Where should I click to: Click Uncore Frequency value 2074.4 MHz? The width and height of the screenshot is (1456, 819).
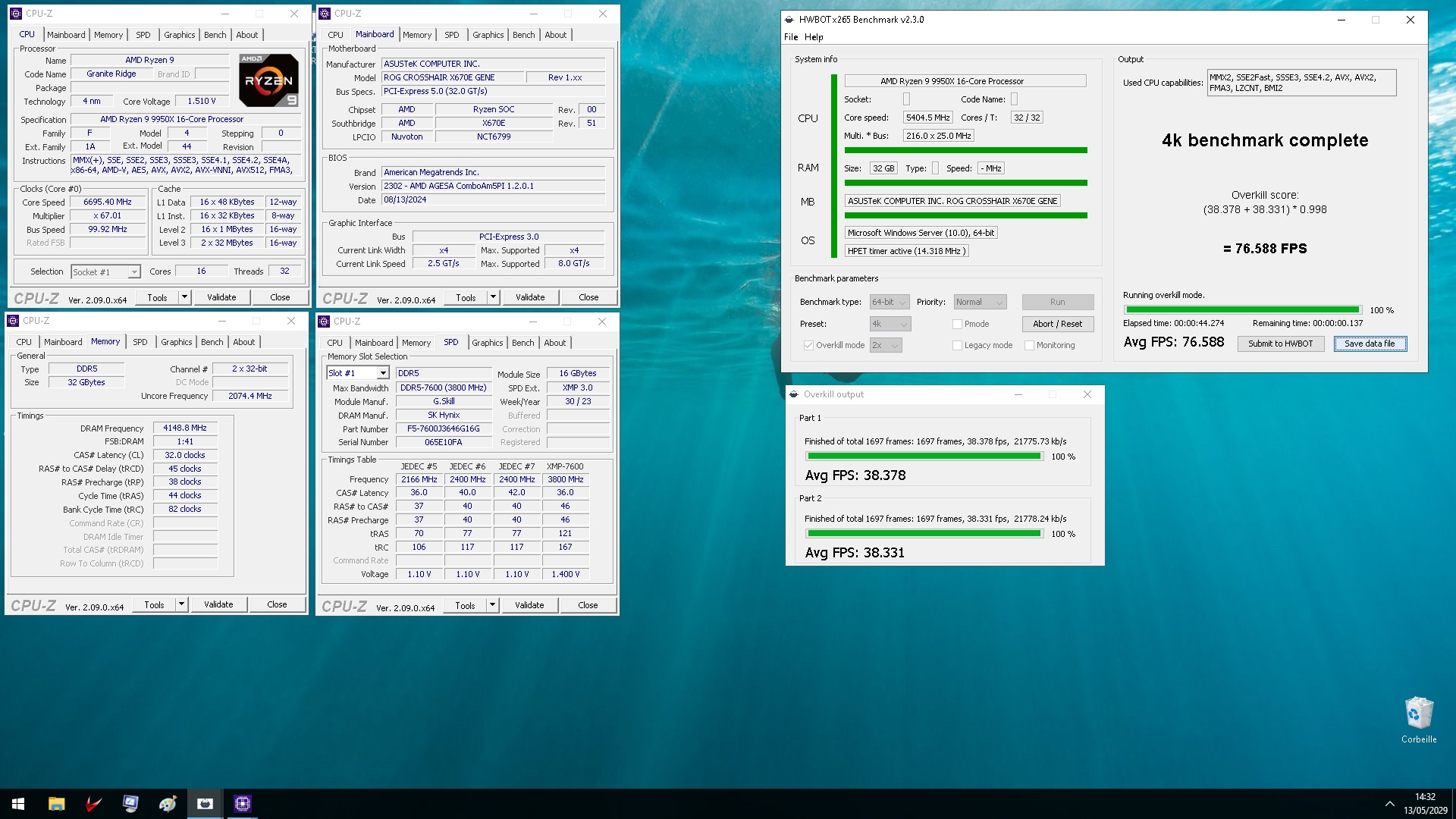pyautogui.click(x=250, y=396)
